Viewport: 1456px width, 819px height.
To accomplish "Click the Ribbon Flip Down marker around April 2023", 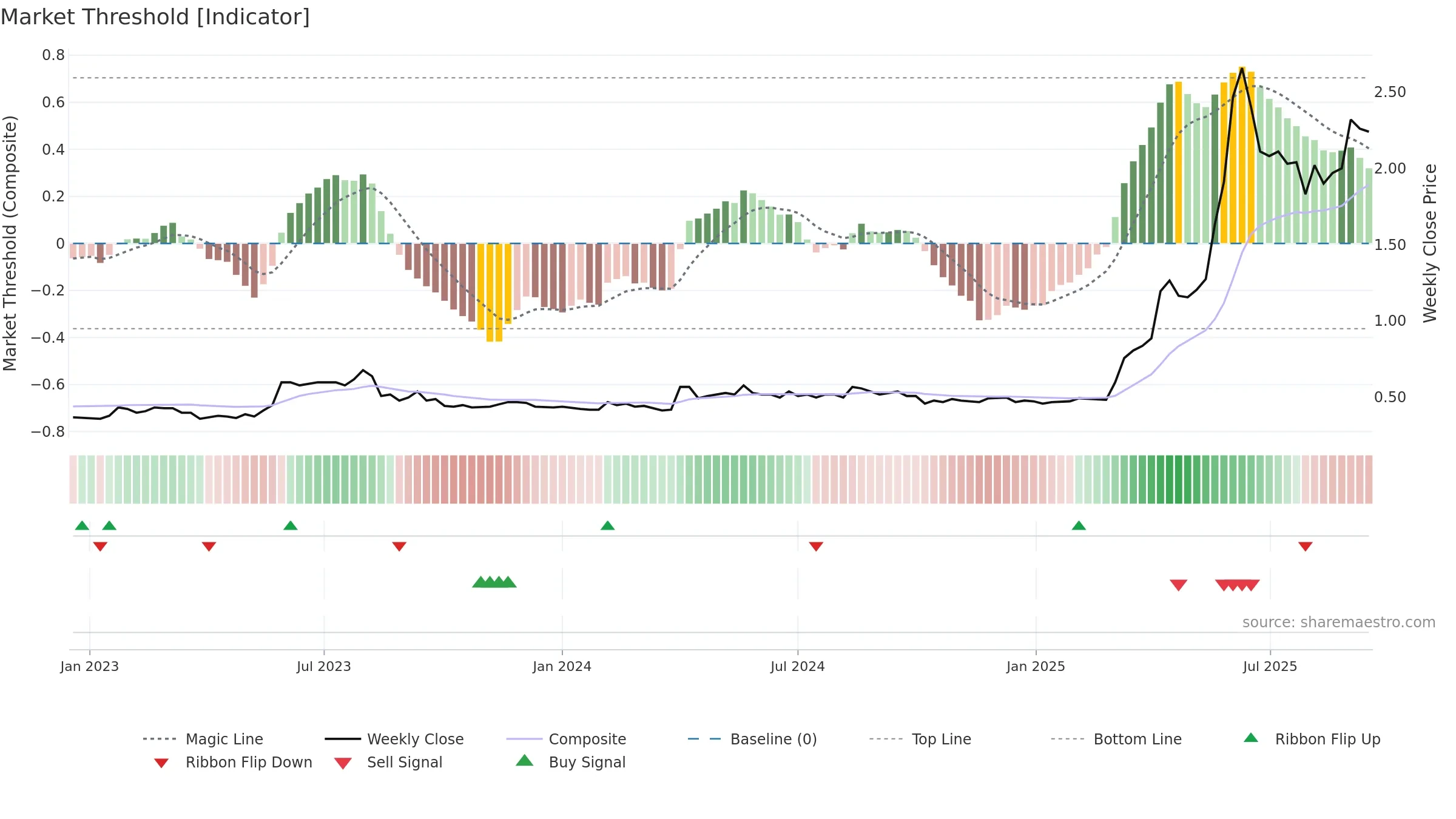I will (209, 547).
